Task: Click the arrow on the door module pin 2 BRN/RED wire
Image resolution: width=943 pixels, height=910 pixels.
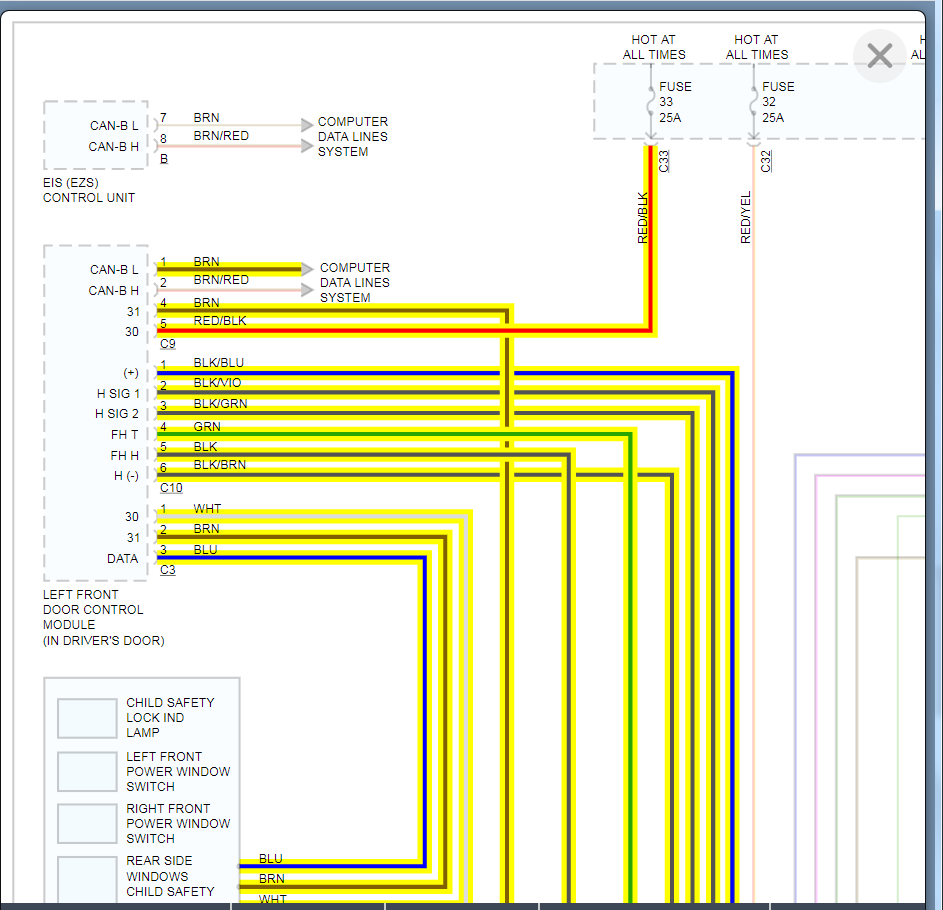Action: click(308, 290)
